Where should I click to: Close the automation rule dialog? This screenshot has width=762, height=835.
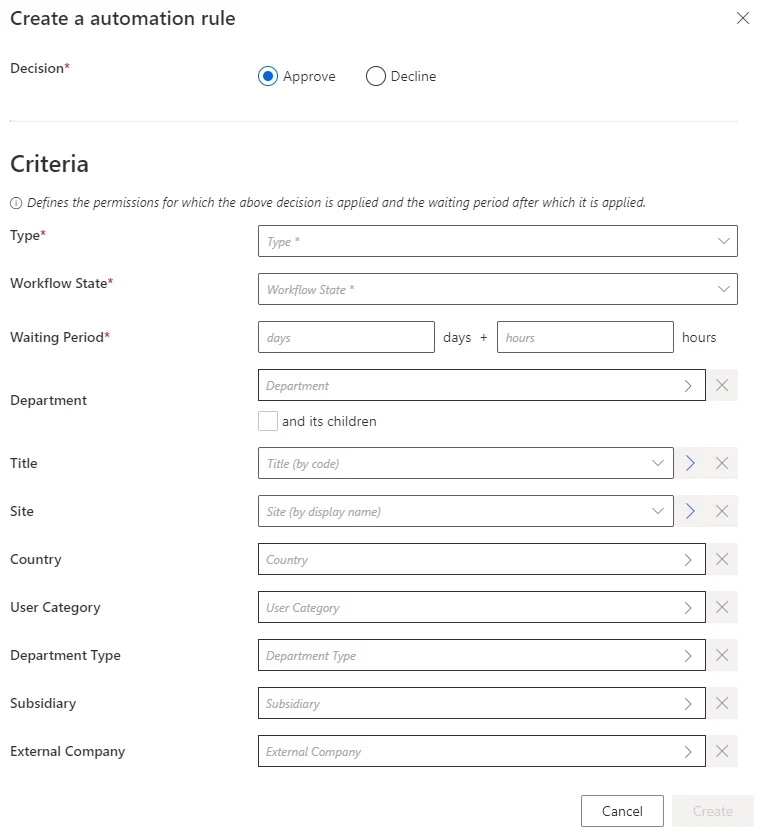tap(743, 18)
